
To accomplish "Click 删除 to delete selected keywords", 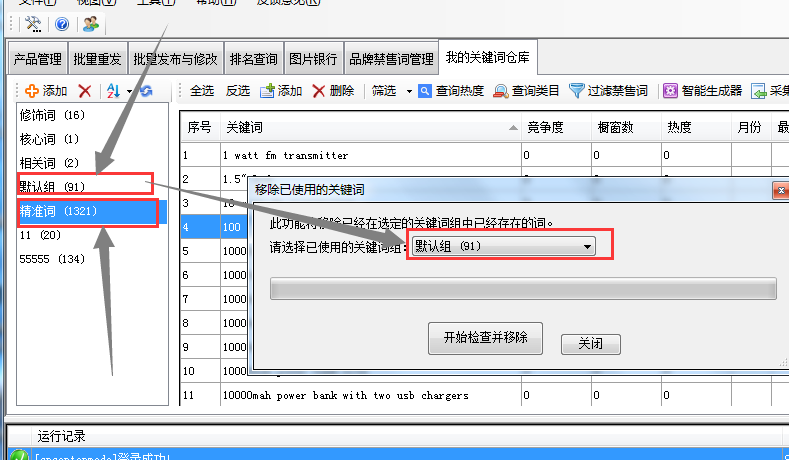I will point(333,91).
